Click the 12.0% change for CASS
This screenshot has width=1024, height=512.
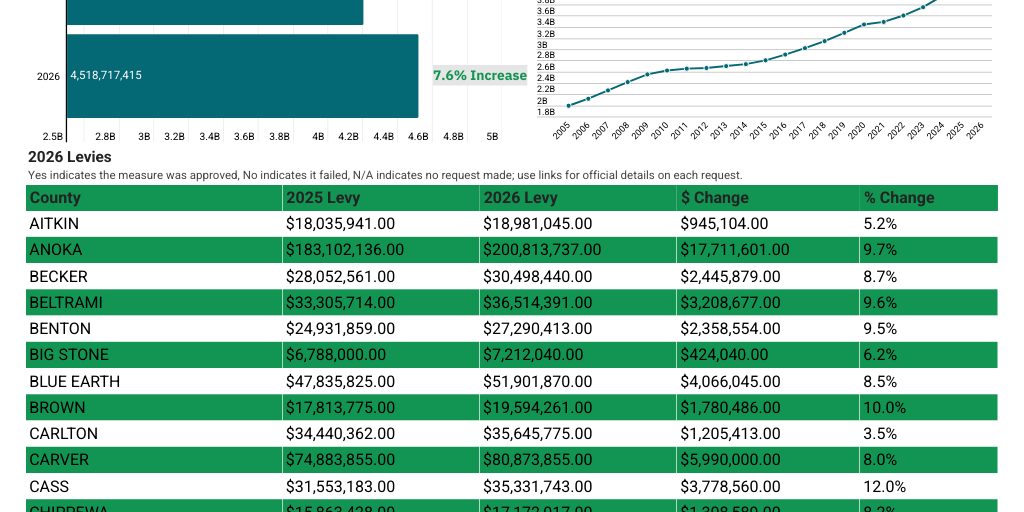tap(929, 486)
